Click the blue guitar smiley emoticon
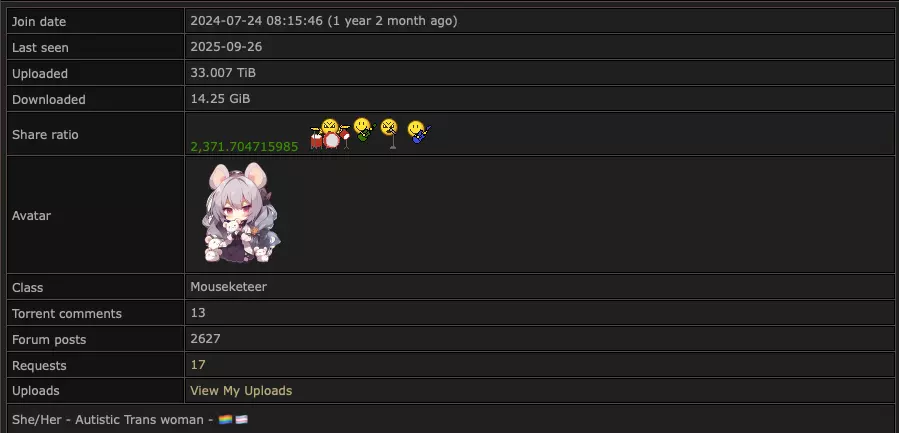 coord(419,132)
